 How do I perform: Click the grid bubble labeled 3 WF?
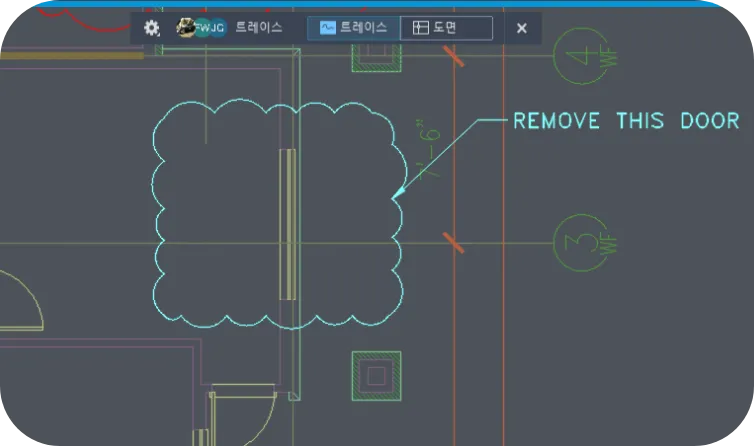[584, 243]
